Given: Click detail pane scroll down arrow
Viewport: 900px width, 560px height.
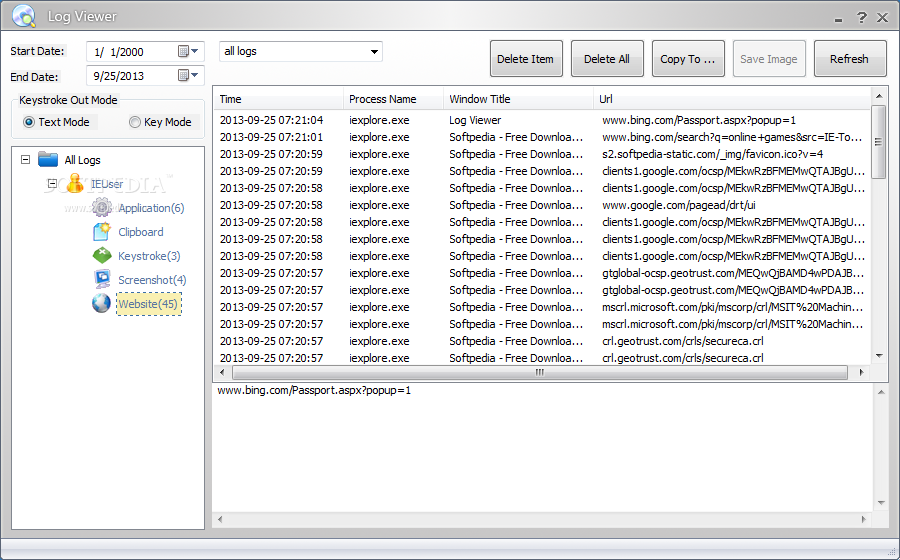Looking at the screenshot, I should click(881, 503).
